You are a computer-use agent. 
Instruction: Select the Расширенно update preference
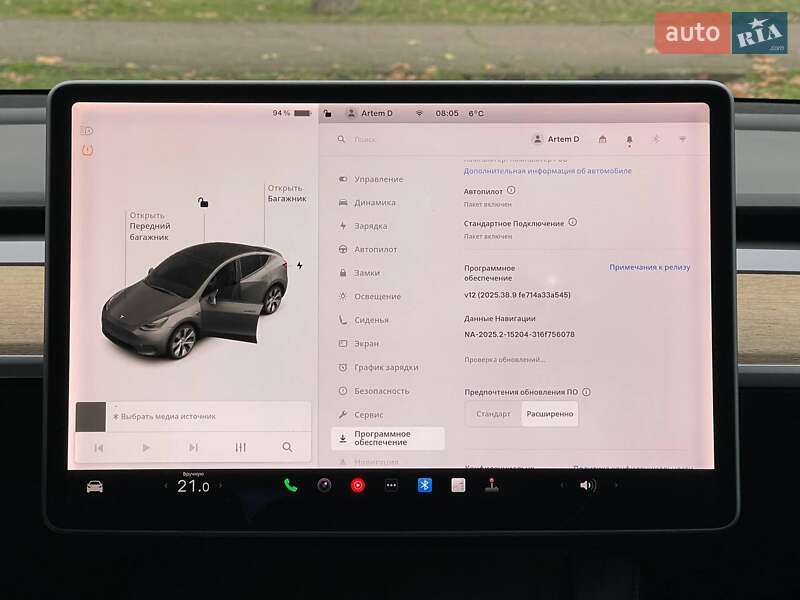(x=548, y=413)
